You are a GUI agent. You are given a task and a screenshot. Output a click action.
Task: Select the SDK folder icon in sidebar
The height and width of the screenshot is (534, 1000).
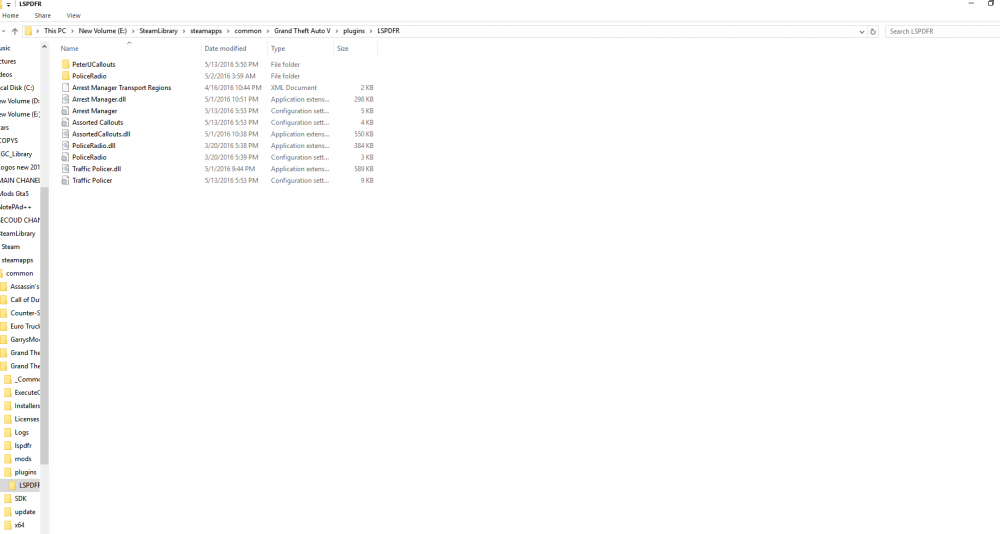click(x=8, y=498)
